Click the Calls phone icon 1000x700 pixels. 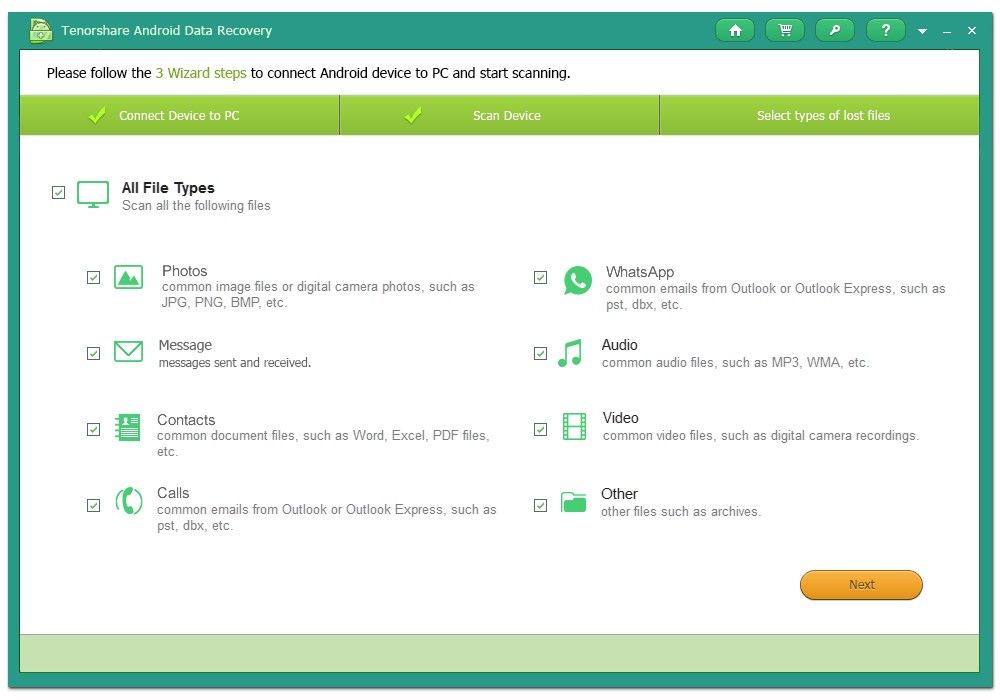click(x=128, y=501)
